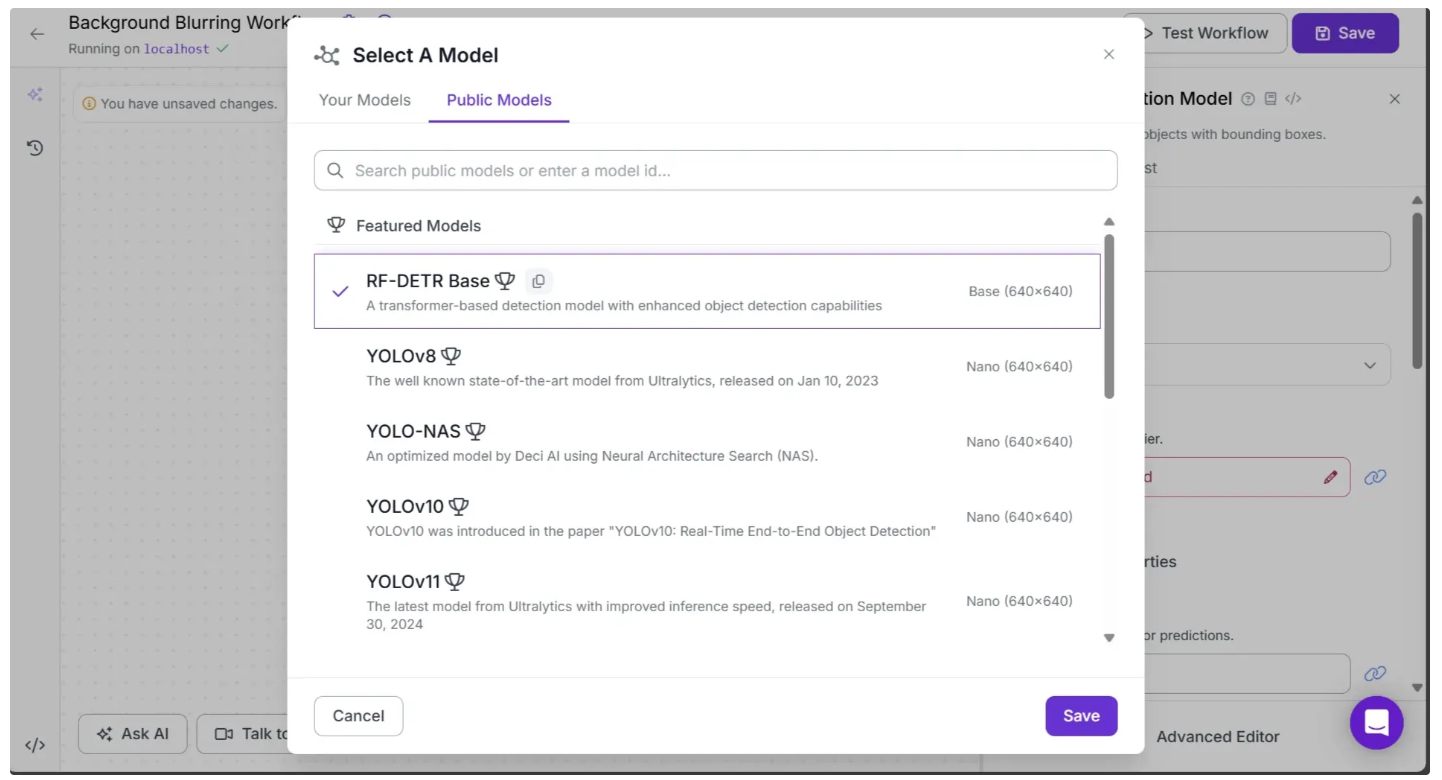Click the model list scrollbar thumb
The width and height of the screenshot is (1442, 780).
(x=1109, y=316)
